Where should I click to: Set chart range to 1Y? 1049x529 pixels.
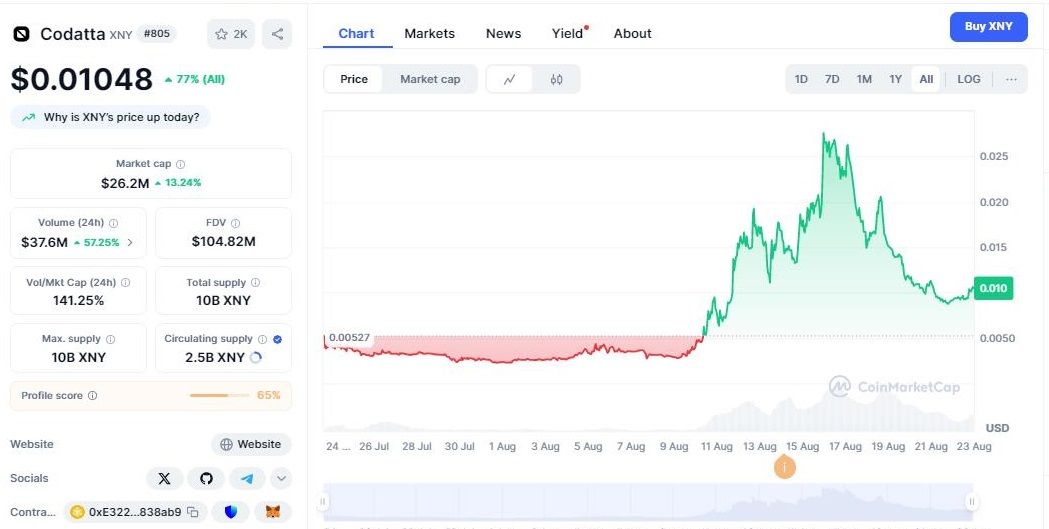(895, 80)
